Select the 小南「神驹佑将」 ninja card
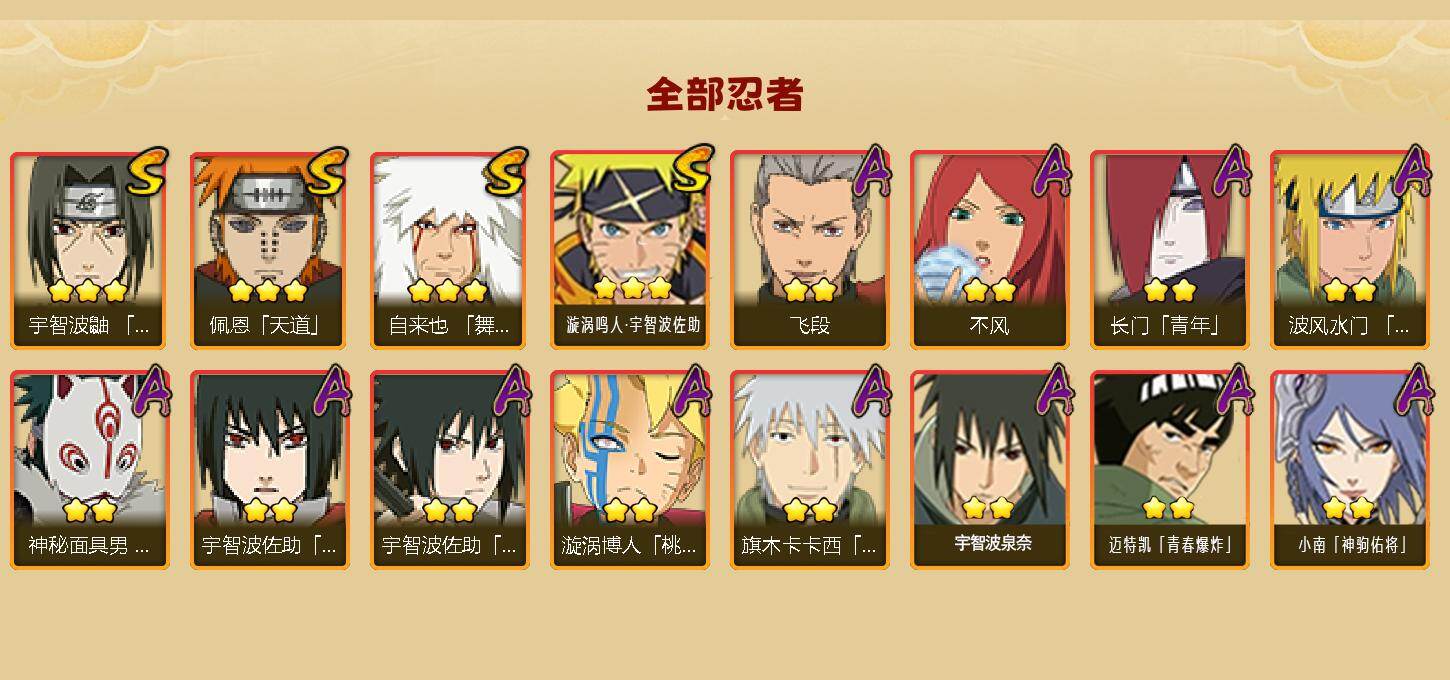This screenshot has width=1450, height=680. (1349, 470)
